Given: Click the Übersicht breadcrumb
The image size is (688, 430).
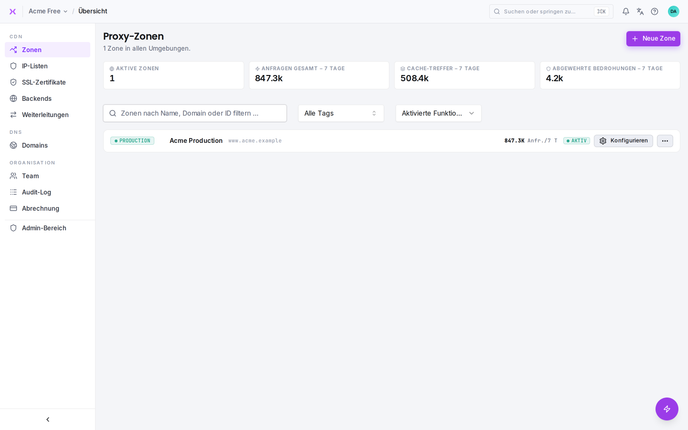Looking at the screenshot, I should (93, 11).
